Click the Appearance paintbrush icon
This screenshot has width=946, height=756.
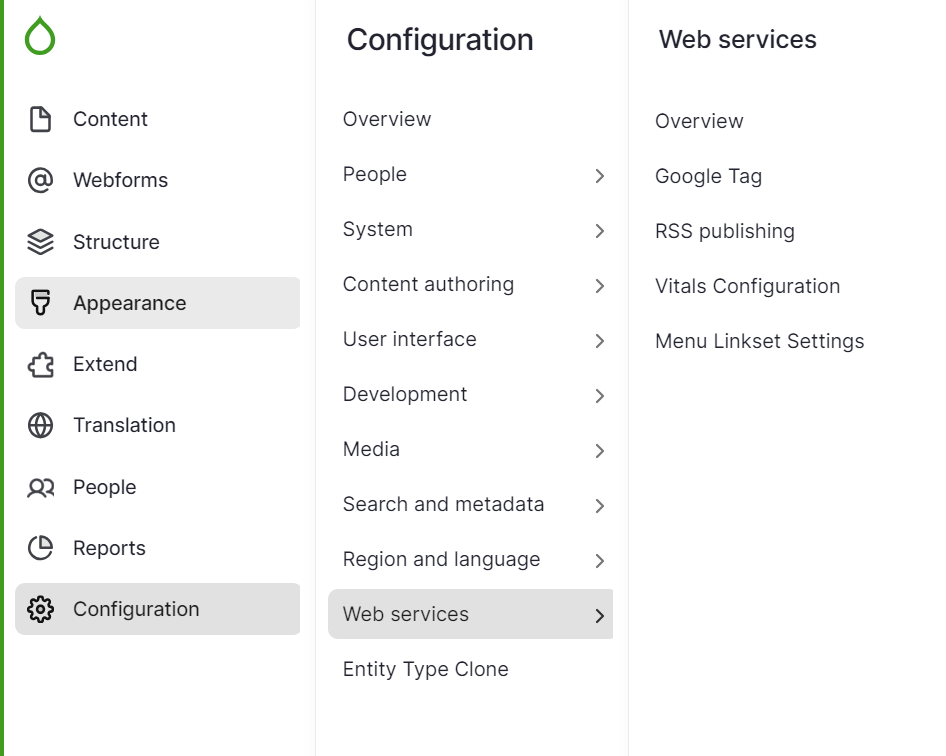(x=40, y=303)
